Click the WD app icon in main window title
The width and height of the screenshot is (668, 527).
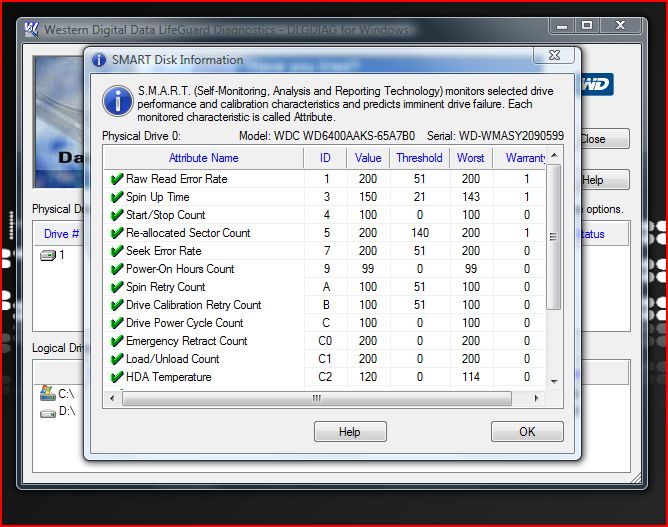(x=32, y=29)
